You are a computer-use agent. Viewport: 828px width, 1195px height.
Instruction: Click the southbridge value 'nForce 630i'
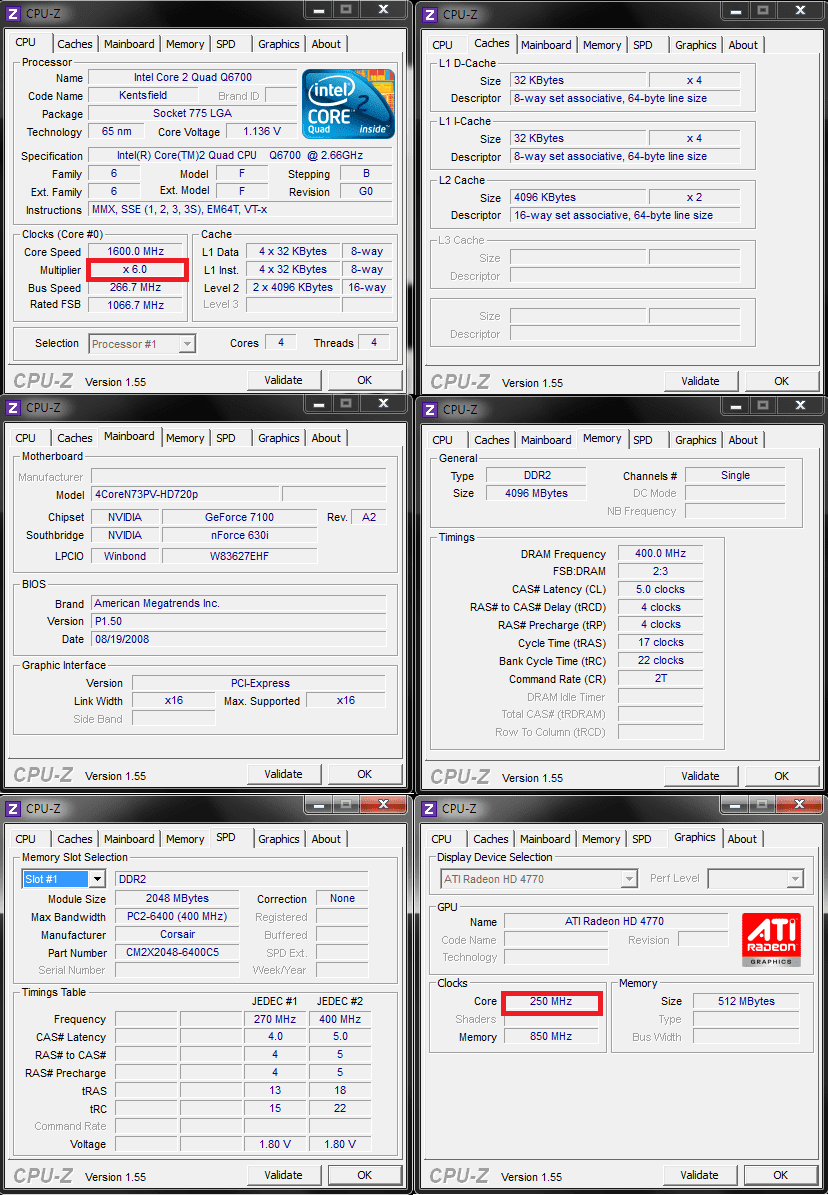[239, 536]
